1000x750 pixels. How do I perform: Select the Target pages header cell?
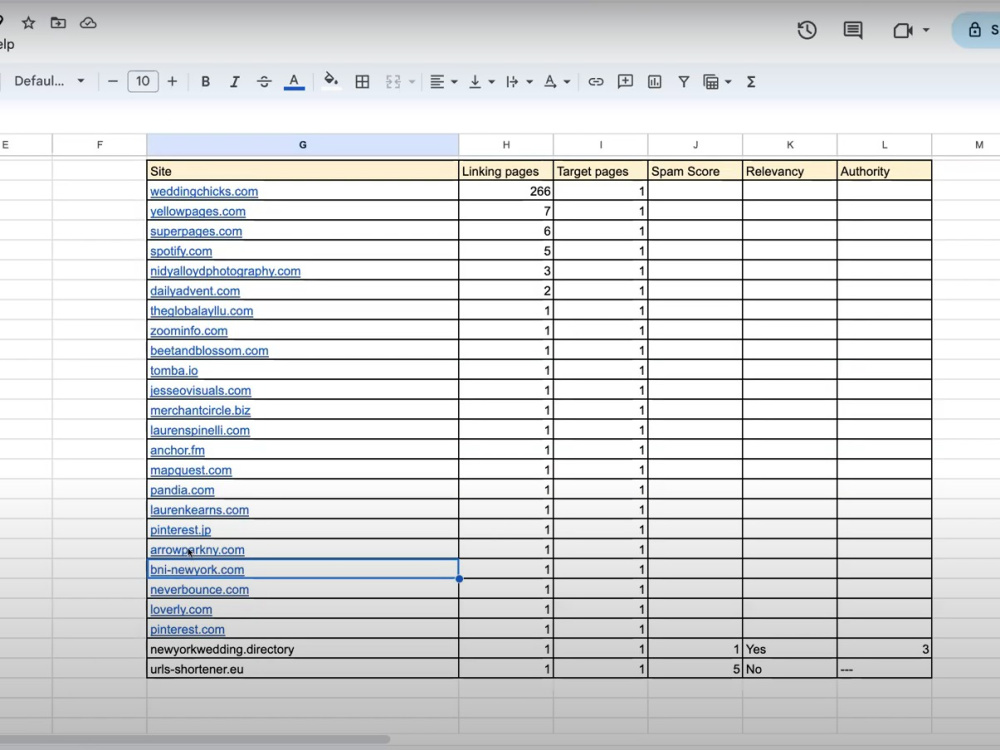(600, 171)
